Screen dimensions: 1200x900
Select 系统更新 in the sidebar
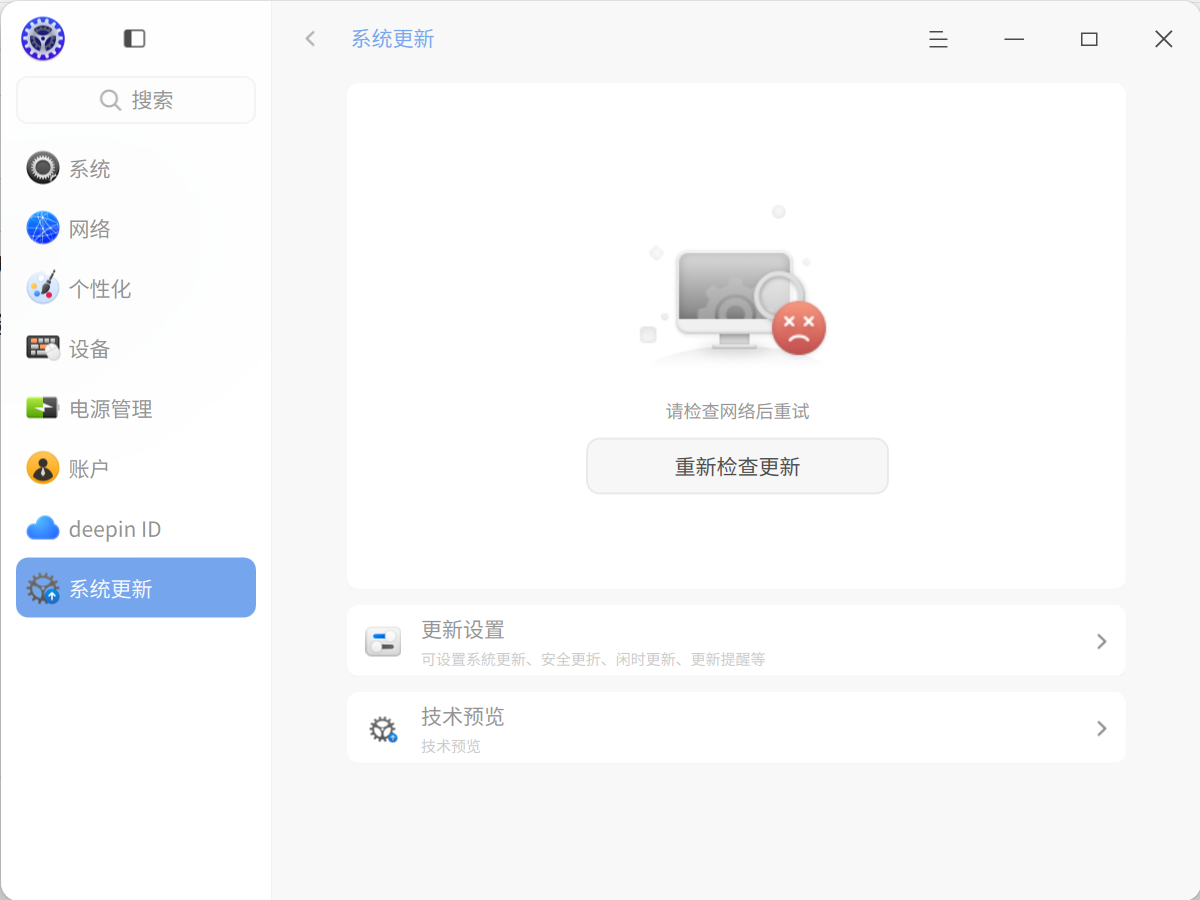[x=136, y=588]
